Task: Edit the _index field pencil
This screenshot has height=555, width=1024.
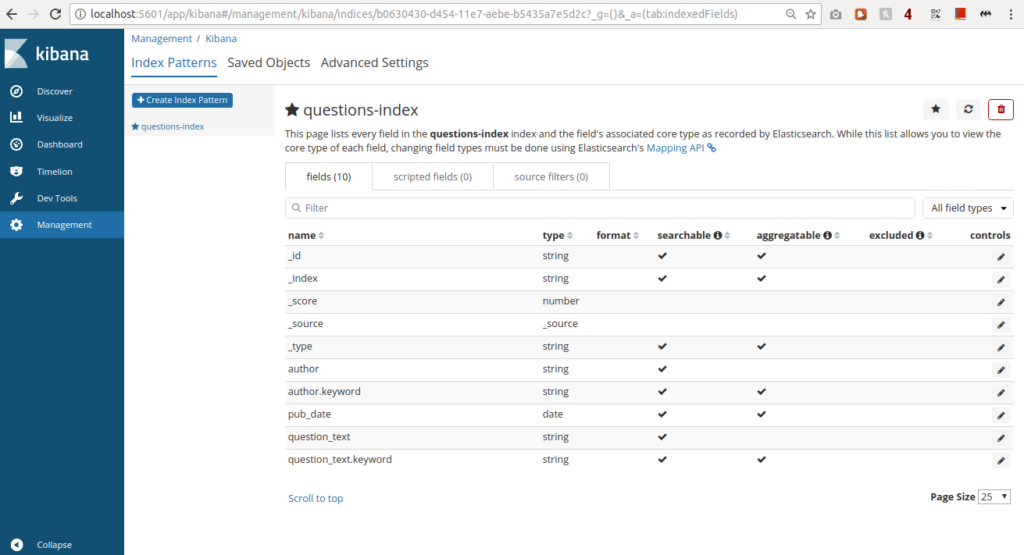Action: pos(1001,279)
